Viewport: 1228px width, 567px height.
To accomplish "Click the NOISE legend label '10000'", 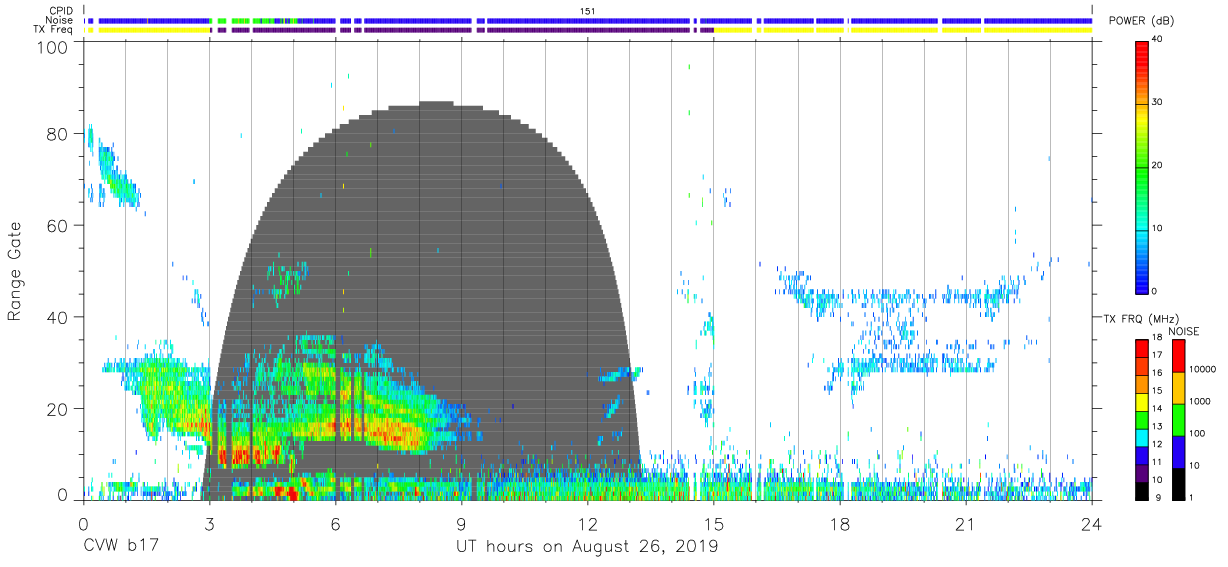I will [x=1202, y=369].
